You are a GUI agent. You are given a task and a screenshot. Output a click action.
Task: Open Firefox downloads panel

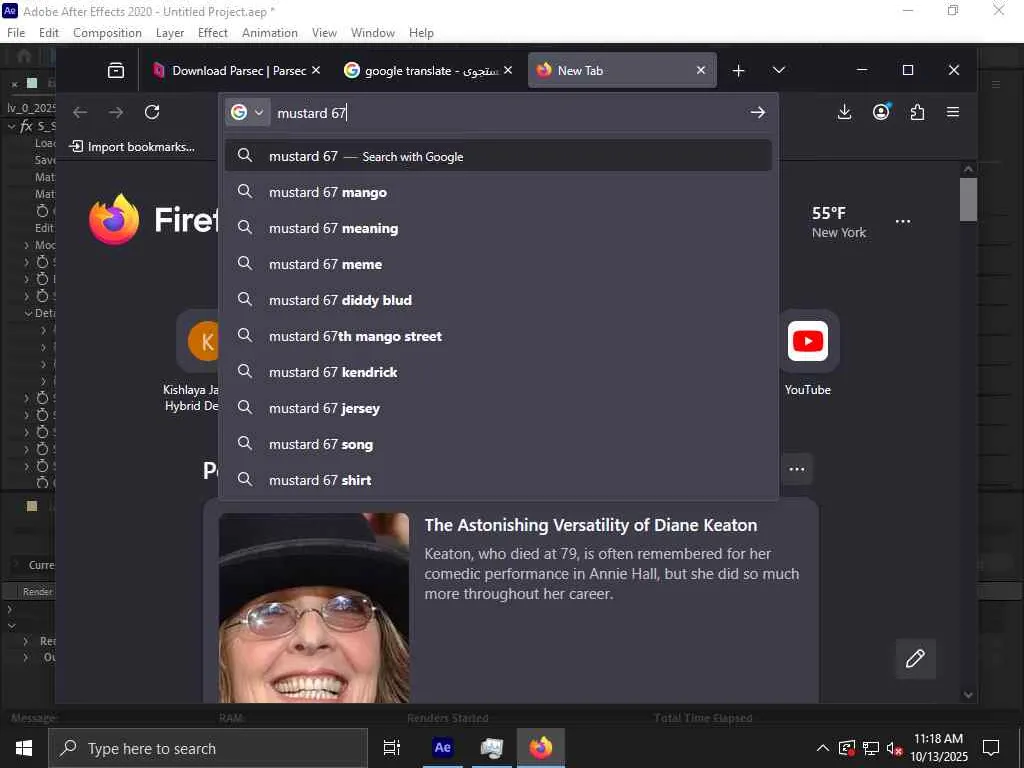coord(844,112)
